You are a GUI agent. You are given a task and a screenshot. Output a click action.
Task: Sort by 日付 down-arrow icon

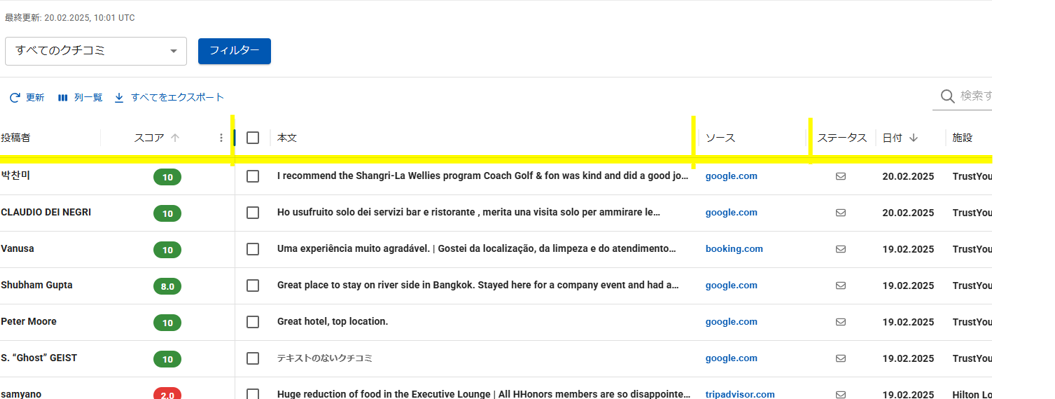(914, 138)
